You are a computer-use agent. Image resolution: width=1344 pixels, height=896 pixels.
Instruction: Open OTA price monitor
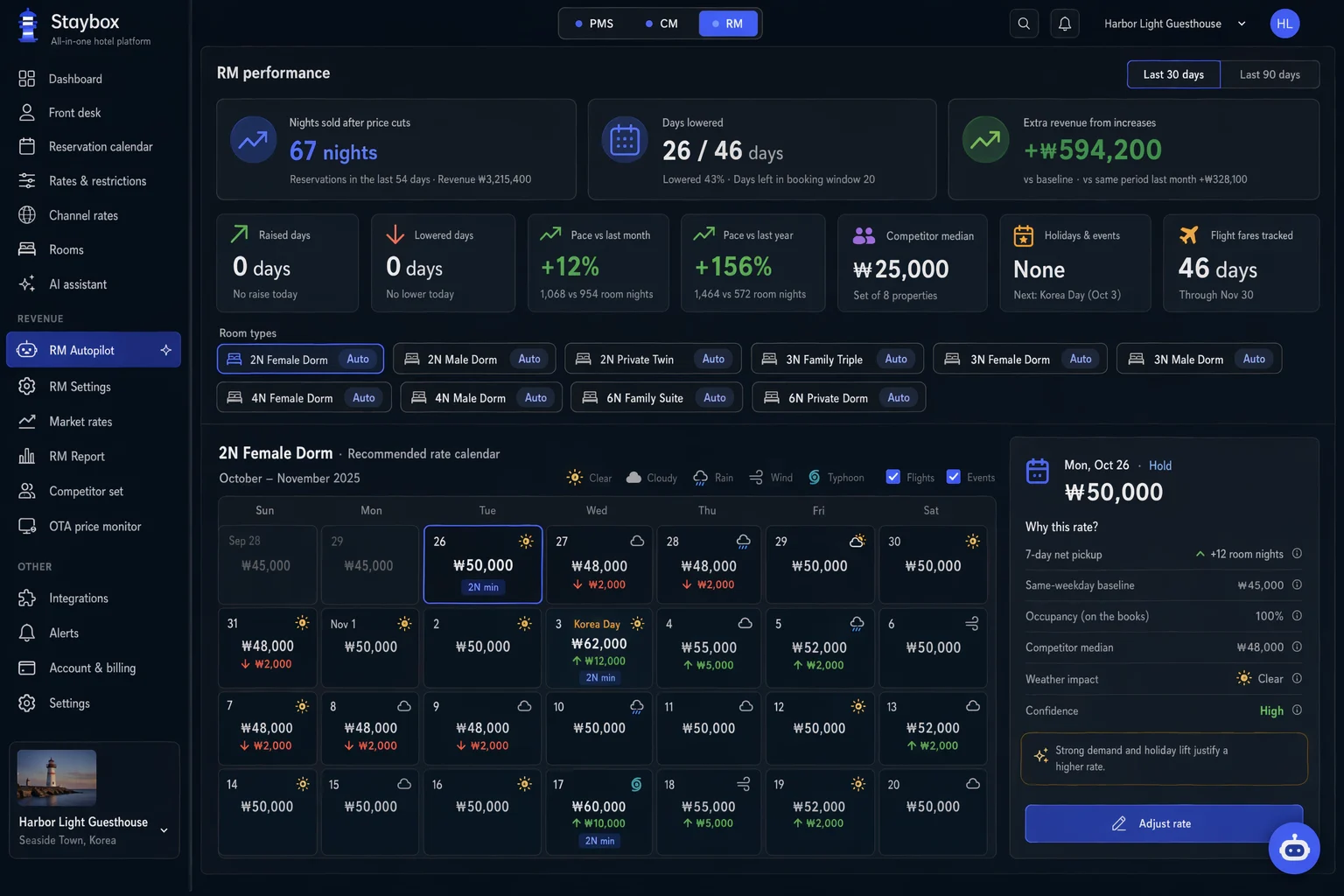point(94,527)
